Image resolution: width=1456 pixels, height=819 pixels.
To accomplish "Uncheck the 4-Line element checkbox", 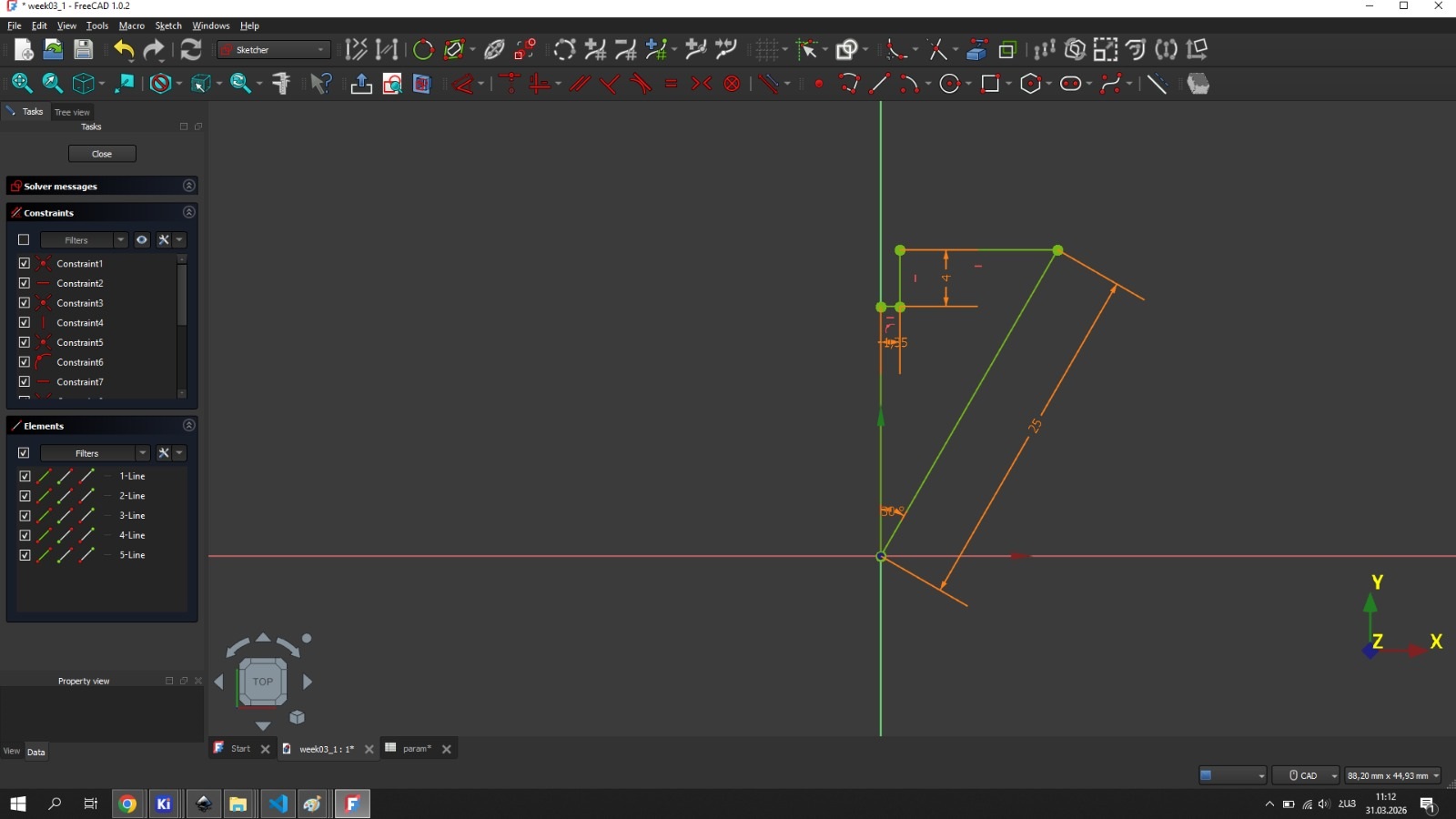I will coord(25,535).
